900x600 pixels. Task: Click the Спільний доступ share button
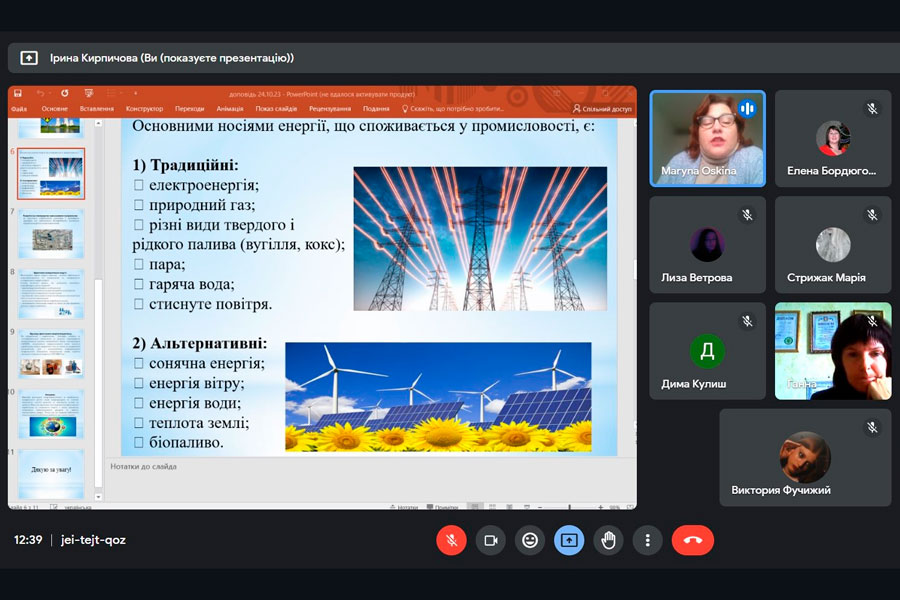point(602,109)
